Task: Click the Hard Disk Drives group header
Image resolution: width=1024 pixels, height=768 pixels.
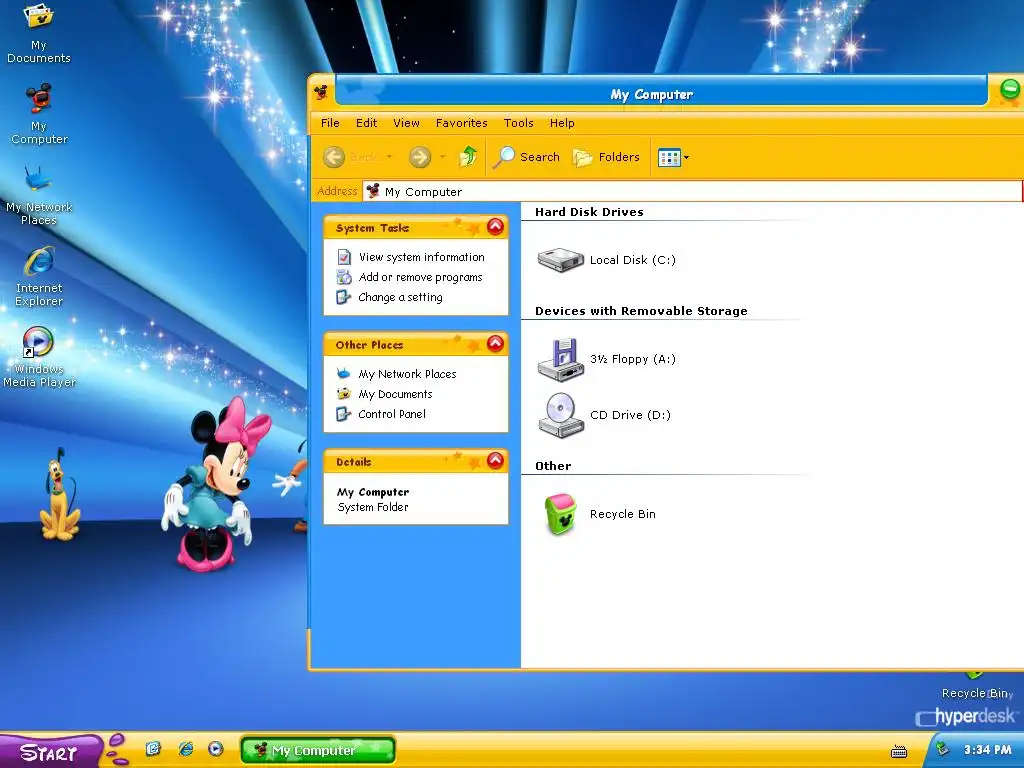Action: [x=589, y=212]
